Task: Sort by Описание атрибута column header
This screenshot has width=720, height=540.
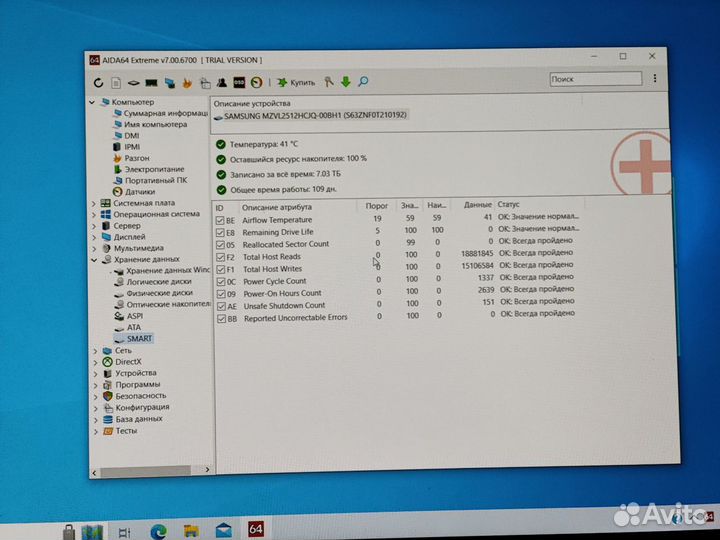Action: click(277, 208)
